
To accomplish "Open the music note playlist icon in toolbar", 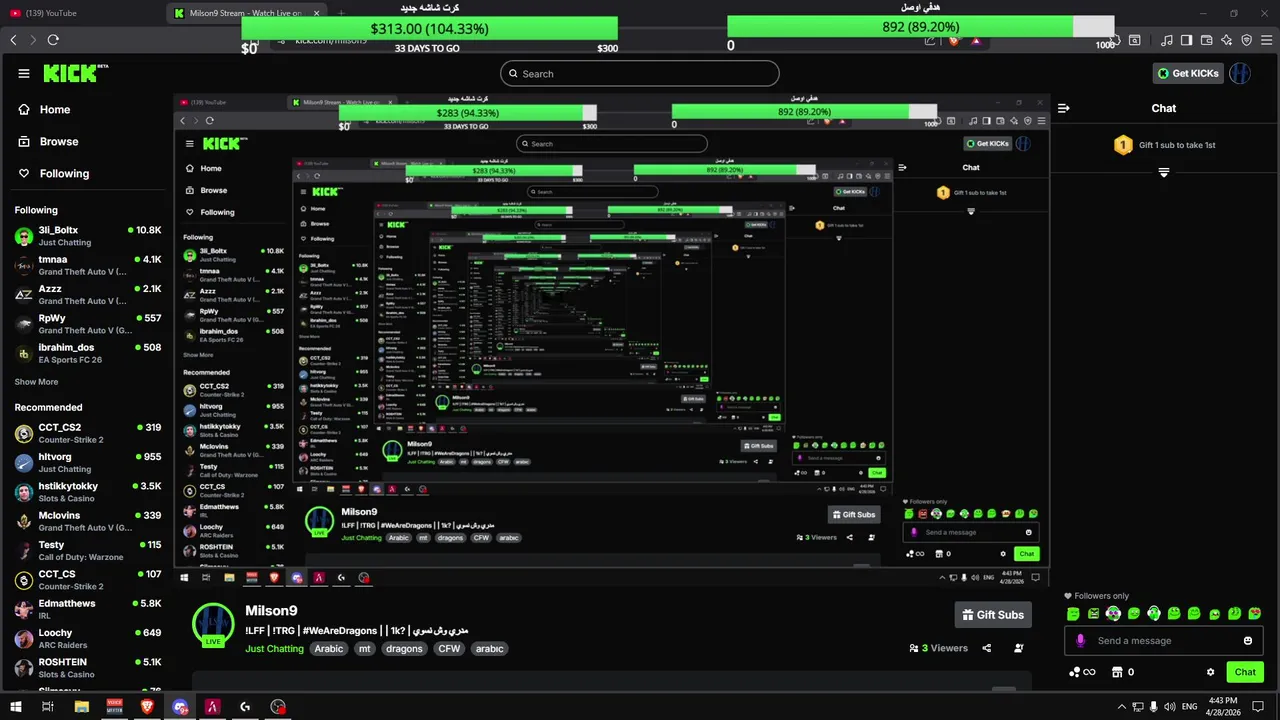I will [x=1167, y=40].
